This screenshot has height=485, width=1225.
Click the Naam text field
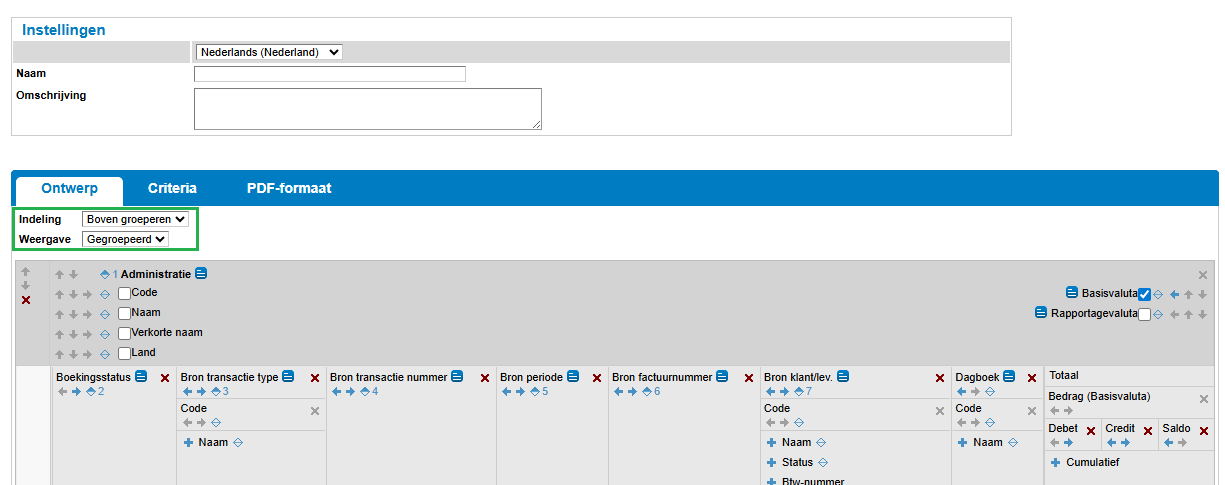tap(329, 74)
